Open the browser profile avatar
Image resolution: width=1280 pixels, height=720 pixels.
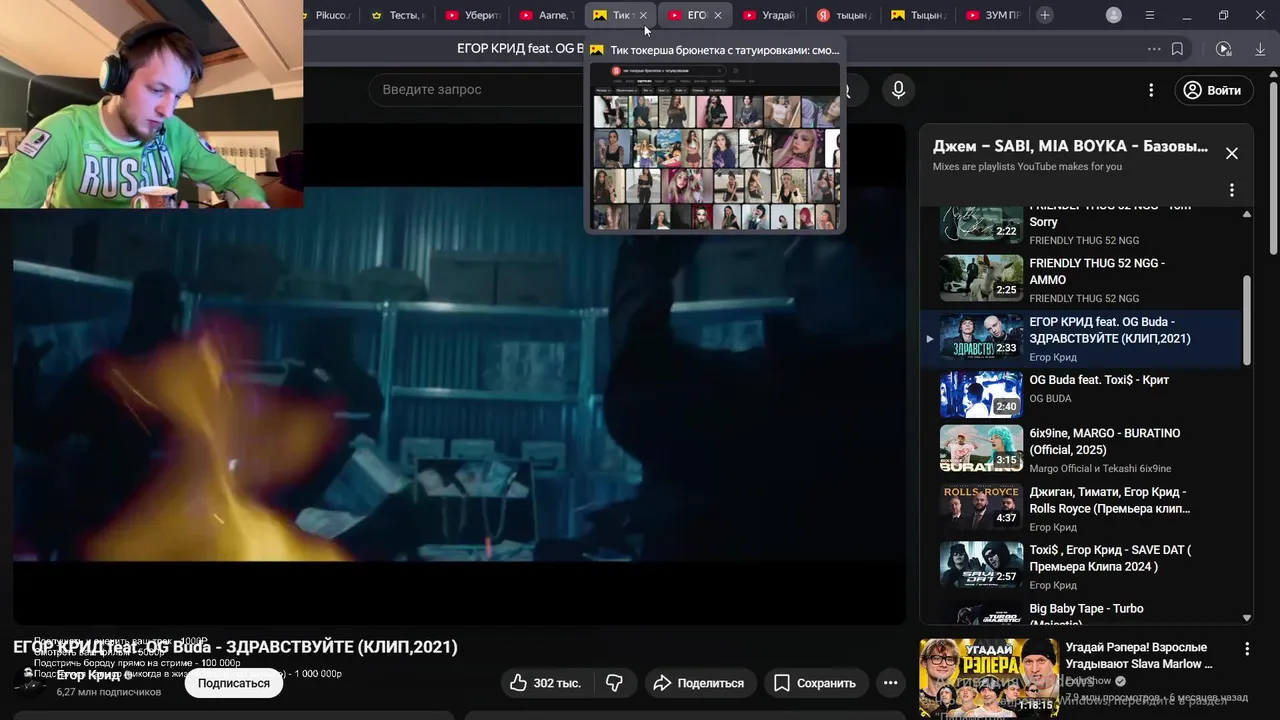[x=1114, y=15]
